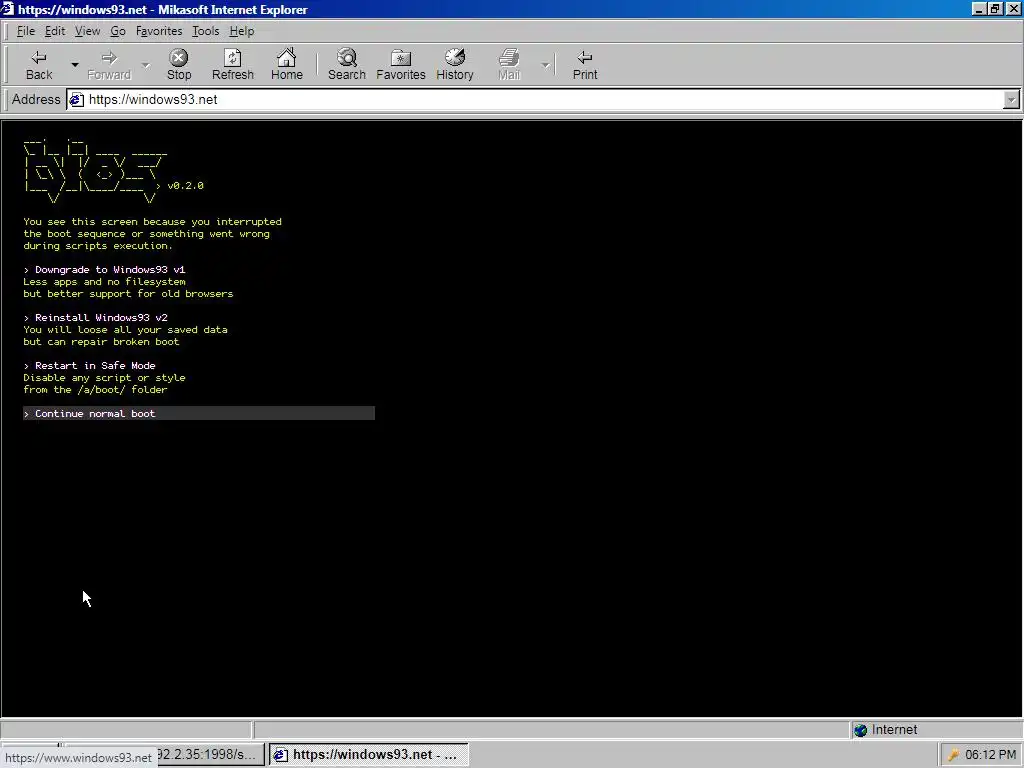Go to the Home page button
This screenshot has height=768, width=1024.
[287, 65]
